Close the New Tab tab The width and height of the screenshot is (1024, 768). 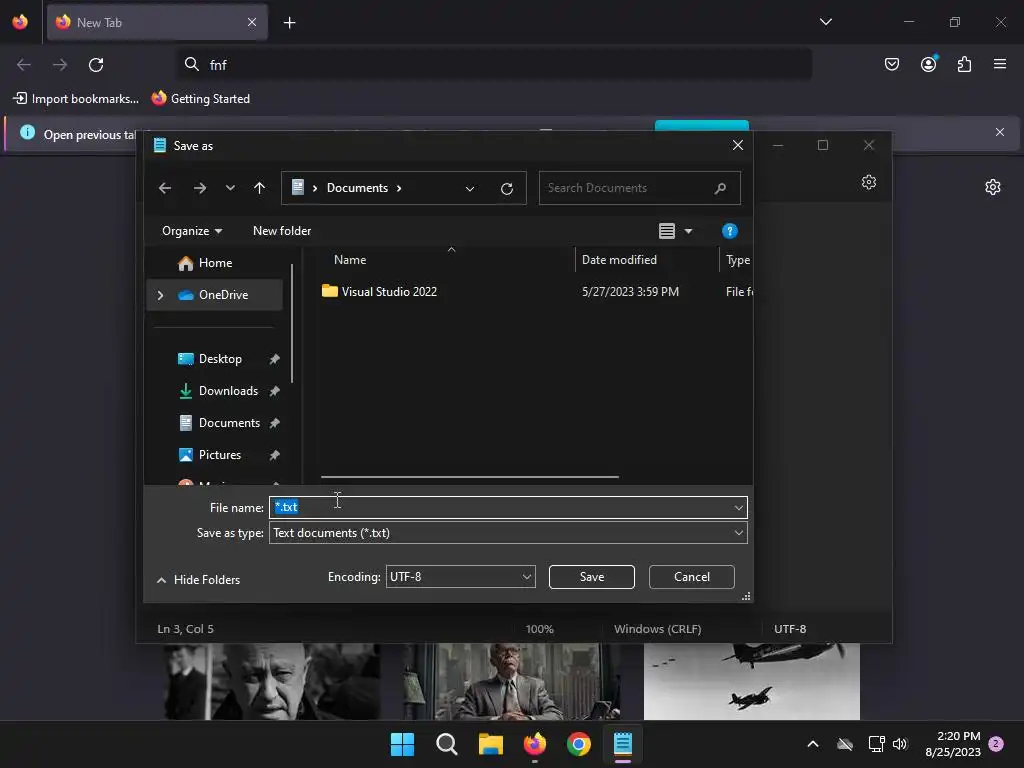252,22
